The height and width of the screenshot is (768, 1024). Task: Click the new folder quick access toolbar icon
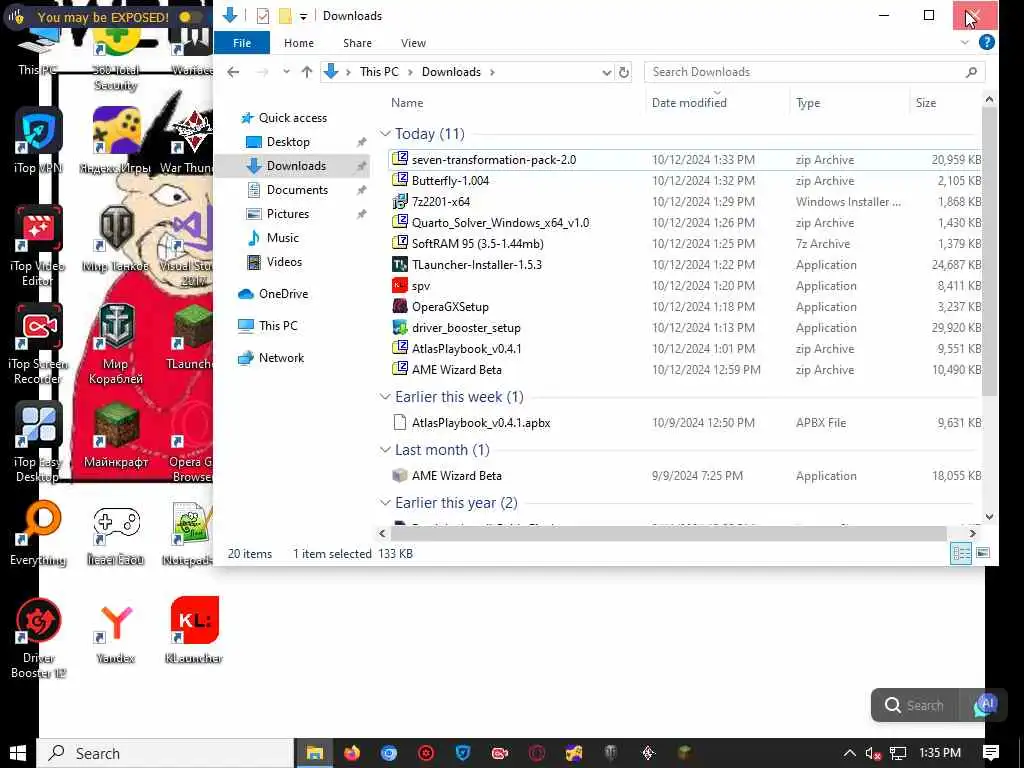tap(285, 16)
